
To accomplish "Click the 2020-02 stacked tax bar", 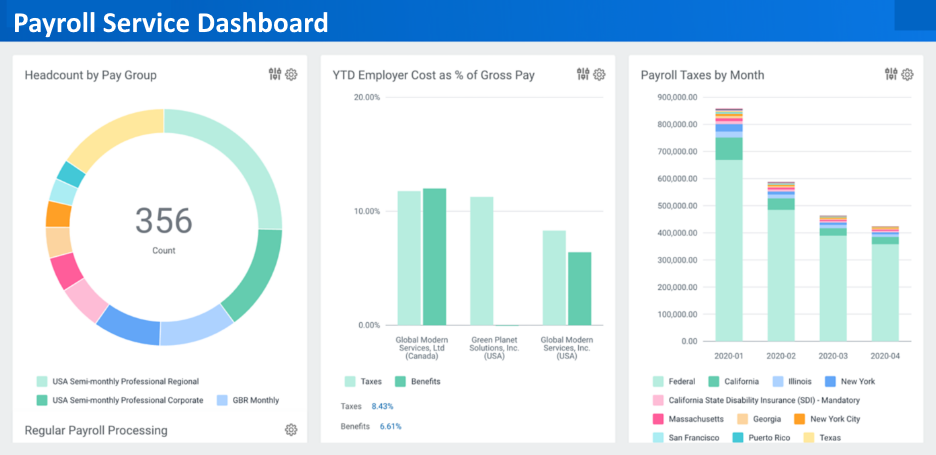I will (x=781, y=262).
